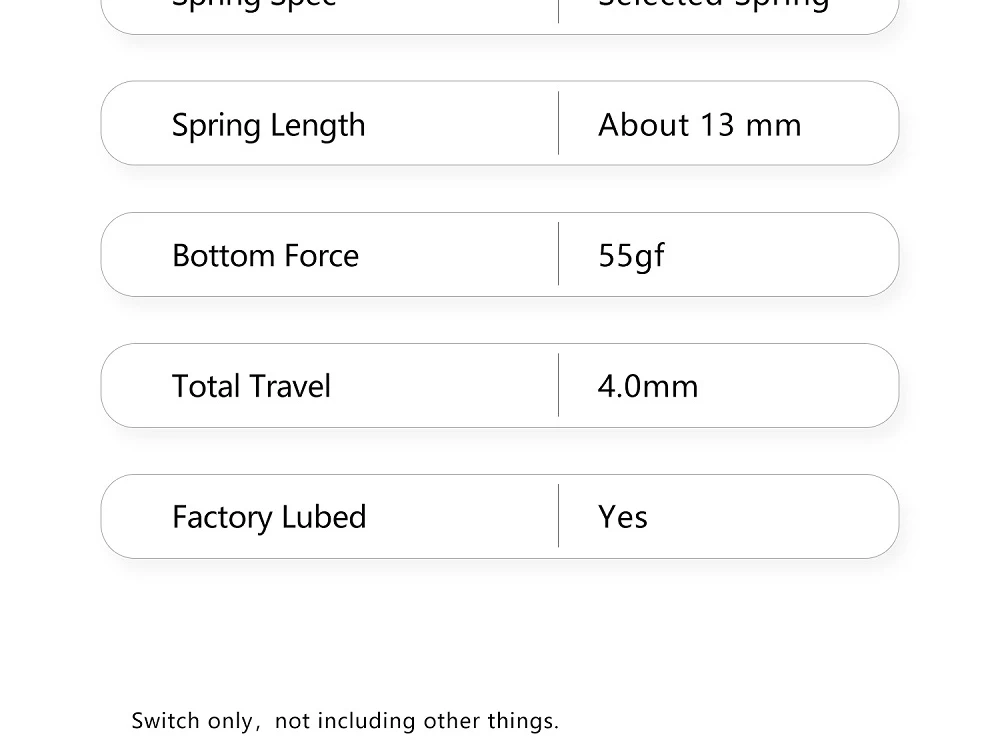1000x742 pixels.
Task: Click the word 'Lubed' in Factory Lubed
Action: click(x=323, y=517)
